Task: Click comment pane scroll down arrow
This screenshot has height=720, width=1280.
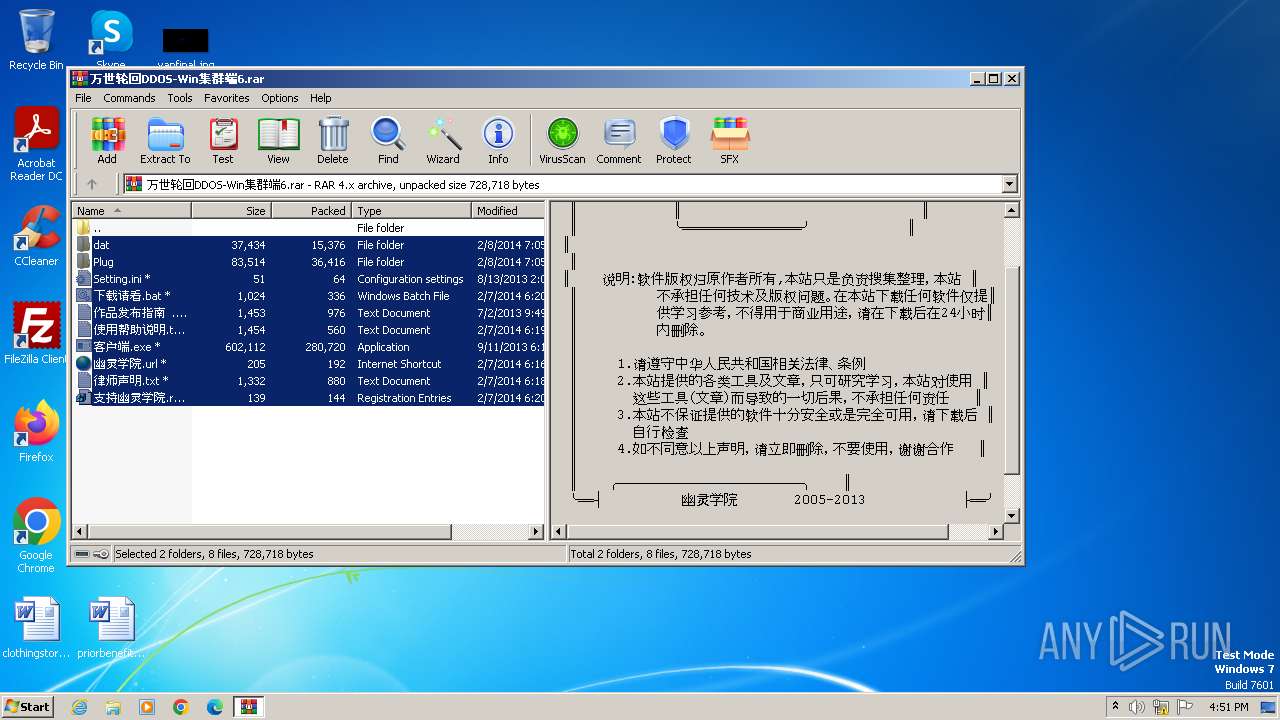Action: [x=1011, y=516]
